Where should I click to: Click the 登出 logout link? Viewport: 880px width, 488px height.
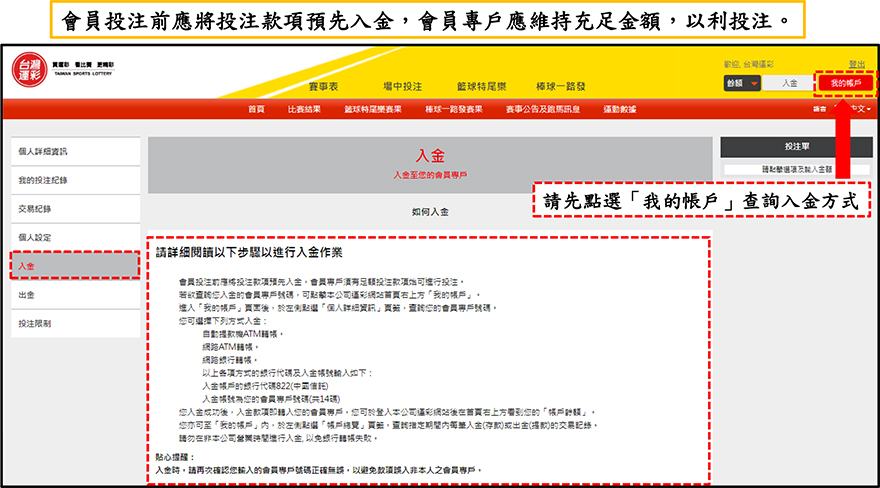click(857, 64)
